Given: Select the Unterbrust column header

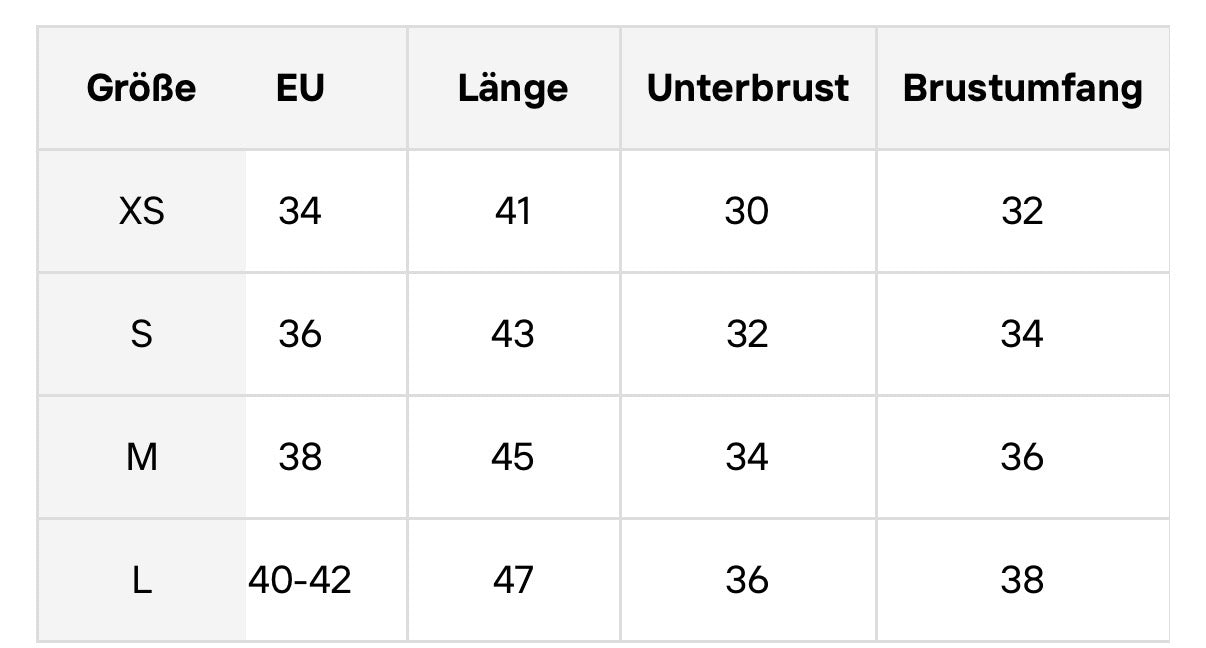Looking at the screenshot, I should (x=748, y=89).
